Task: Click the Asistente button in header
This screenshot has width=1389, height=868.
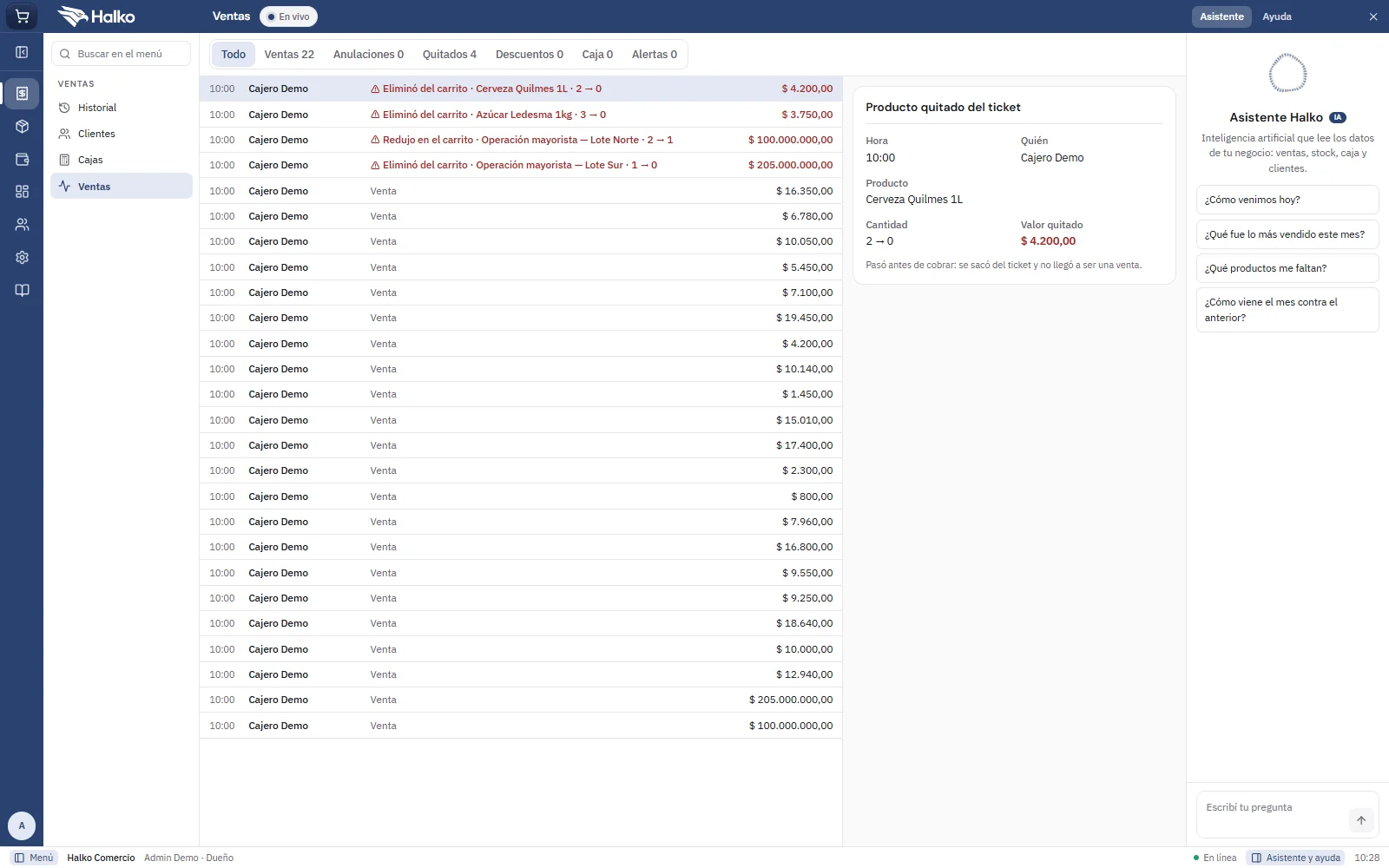Action: point(1221,16)
